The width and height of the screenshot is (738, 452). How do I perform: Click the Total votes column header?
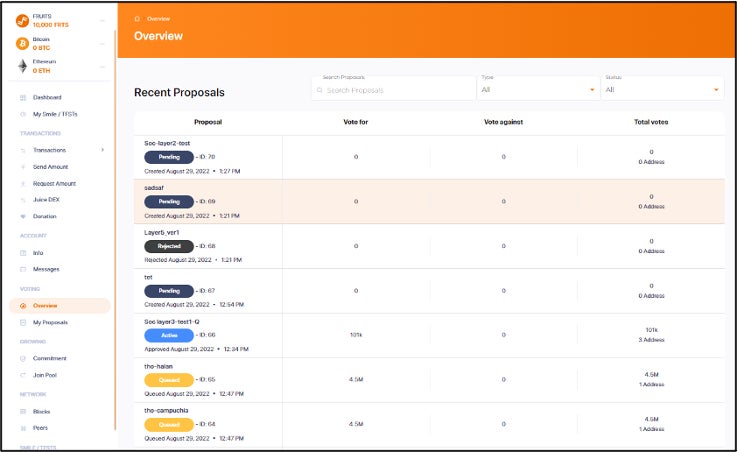pyautogui.click(x=651, y=122)
